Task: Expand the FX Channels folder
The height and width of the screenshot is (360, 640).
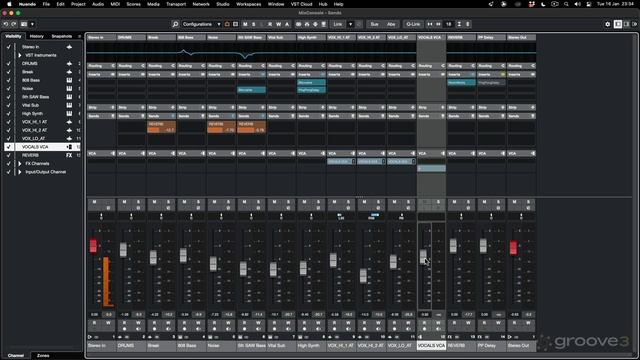Action: 20,164
